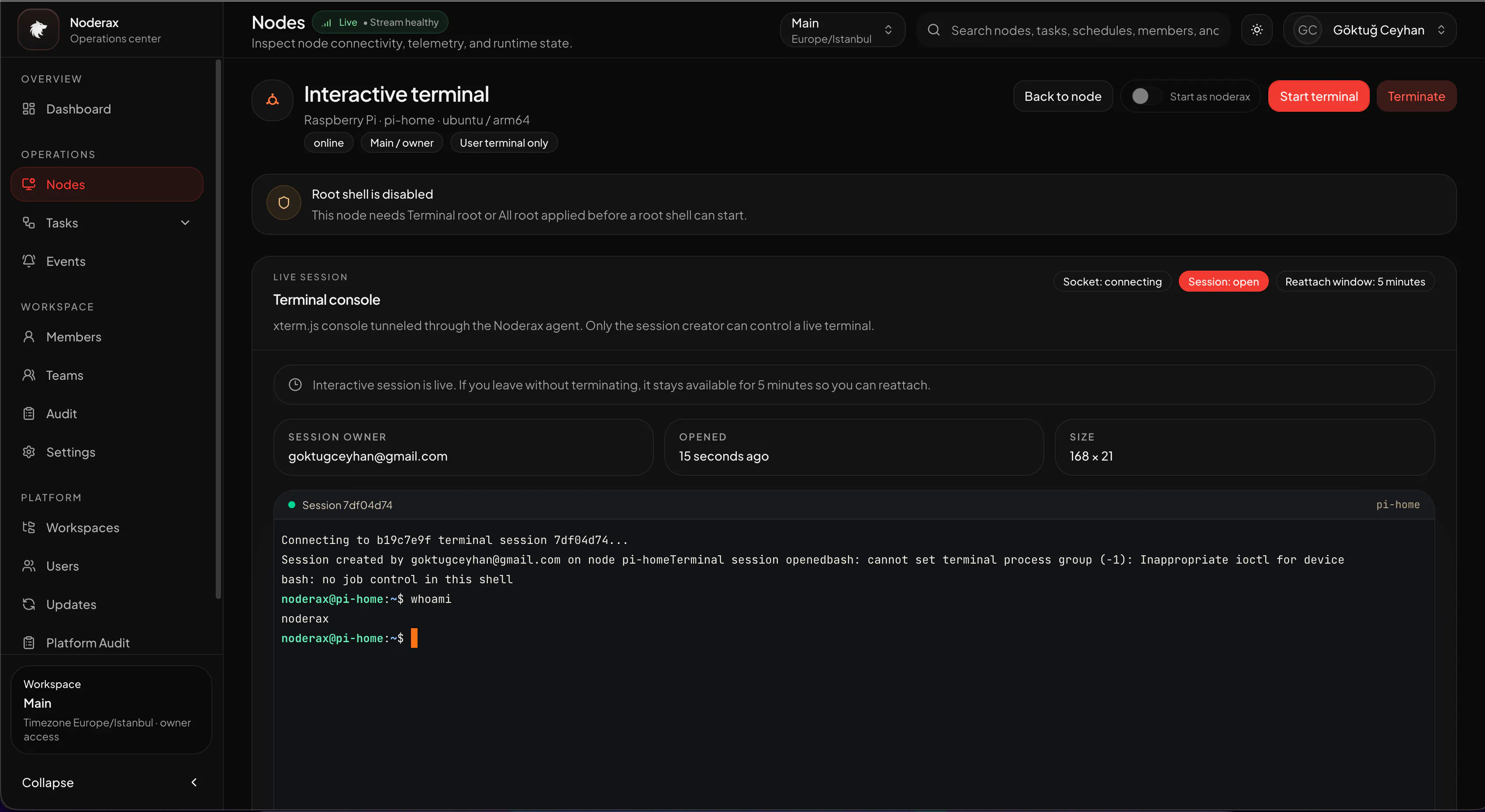The width and height of the screenshot is (1485, 812).
Task: Click the pi-home label in terminal header
Action: (x=1398, y=505)
